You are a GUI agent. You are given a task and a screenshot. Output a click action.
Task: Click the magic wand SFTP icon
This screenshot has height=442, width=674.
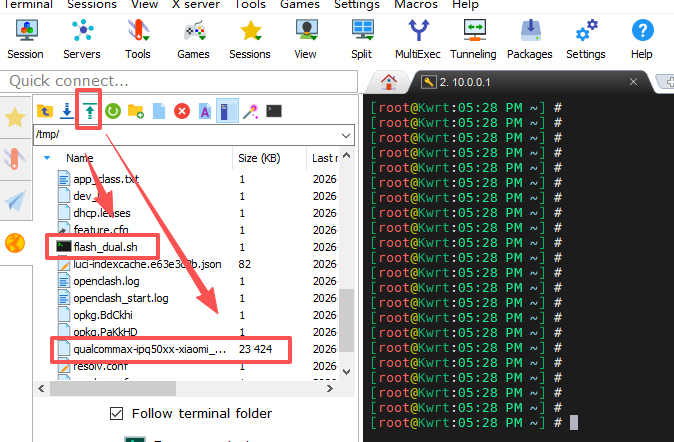coord(251,111)
